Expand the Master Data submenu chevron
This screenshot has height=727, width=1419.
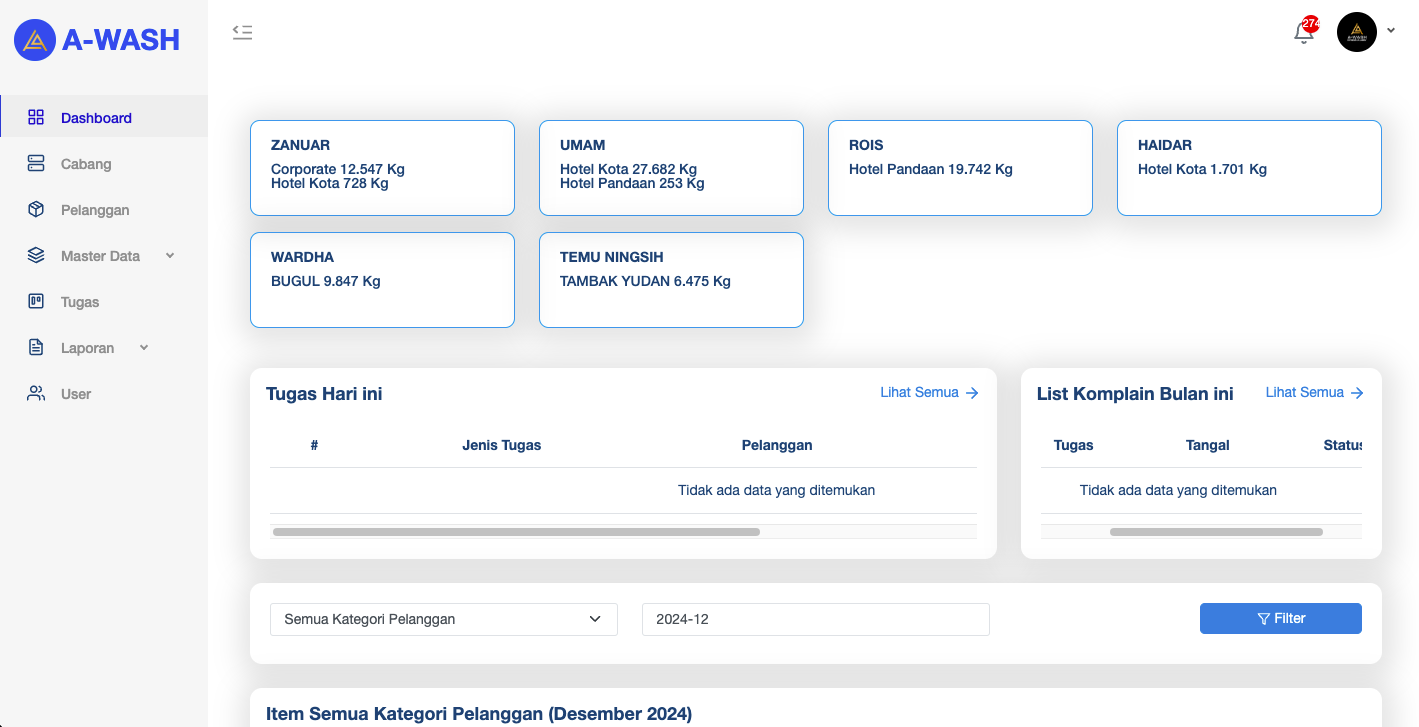(170, 256)
